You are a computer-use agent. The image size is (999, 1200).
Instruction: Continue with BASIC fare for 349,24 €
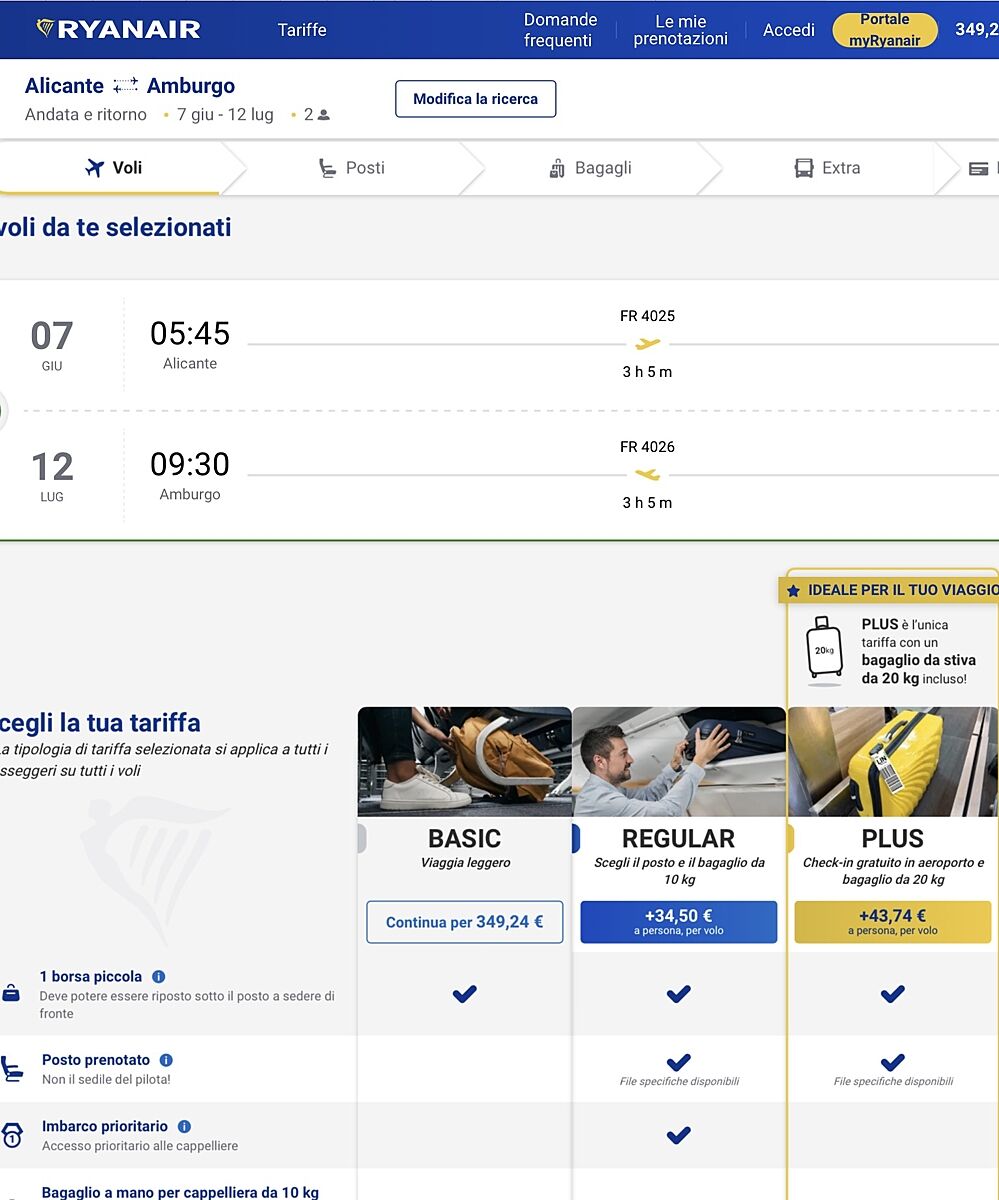pyautogui.click(x=465, y=922)
